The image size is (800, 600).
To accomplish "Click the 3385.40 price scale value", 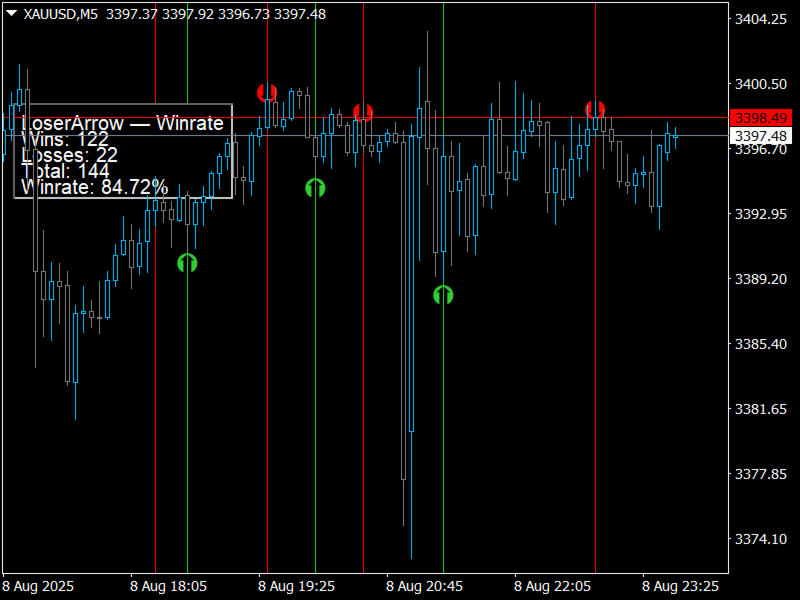I will click(x=760, y=344).
